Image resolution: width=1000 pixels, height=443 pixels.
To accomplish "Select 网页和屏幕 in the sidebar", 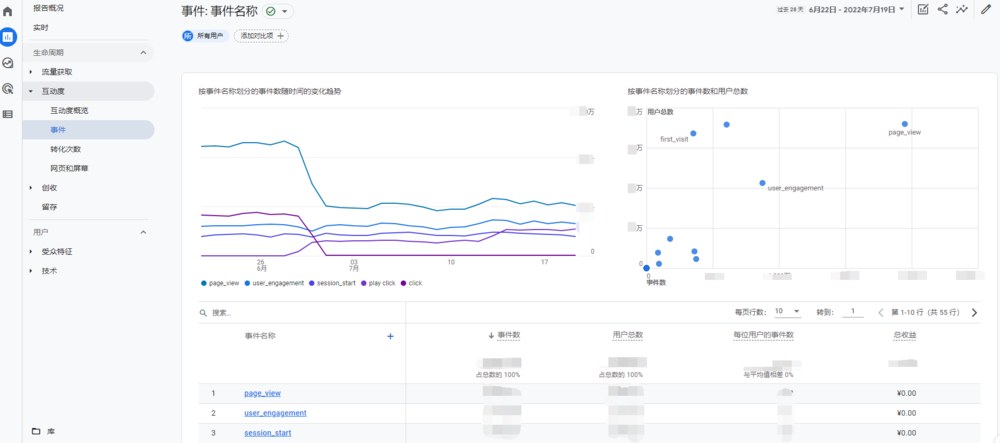I will click(x=69, y=168).
